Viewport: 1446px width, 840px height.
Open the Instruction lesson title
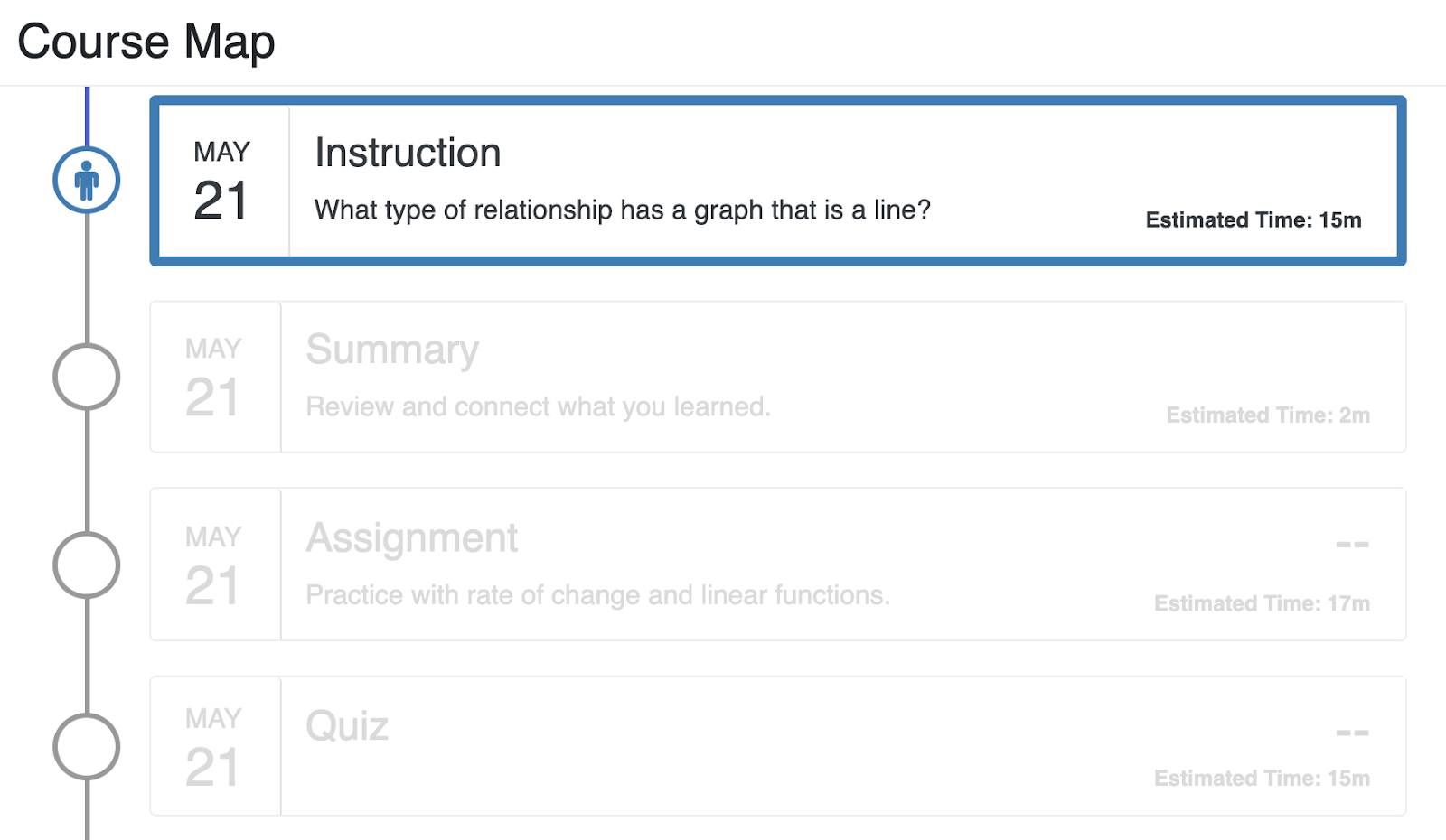[x=408, y=153]
